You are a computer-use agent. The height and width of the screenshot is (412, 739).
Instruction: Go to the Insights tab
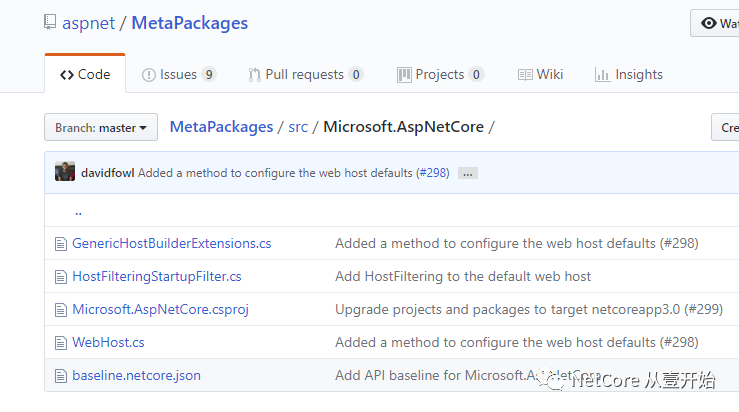pos(628,74)
